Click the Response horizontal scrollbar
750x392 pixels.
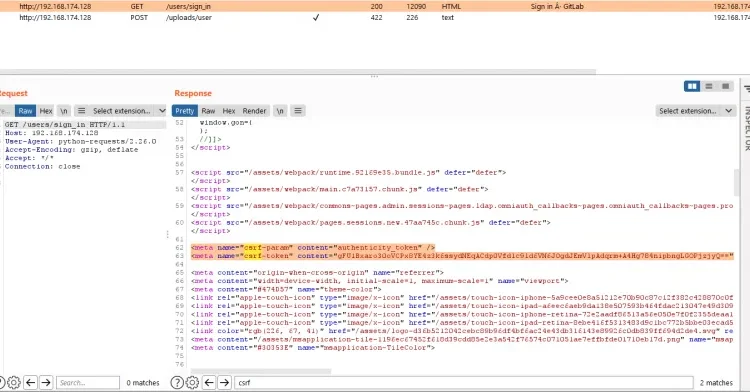(261, 371)
